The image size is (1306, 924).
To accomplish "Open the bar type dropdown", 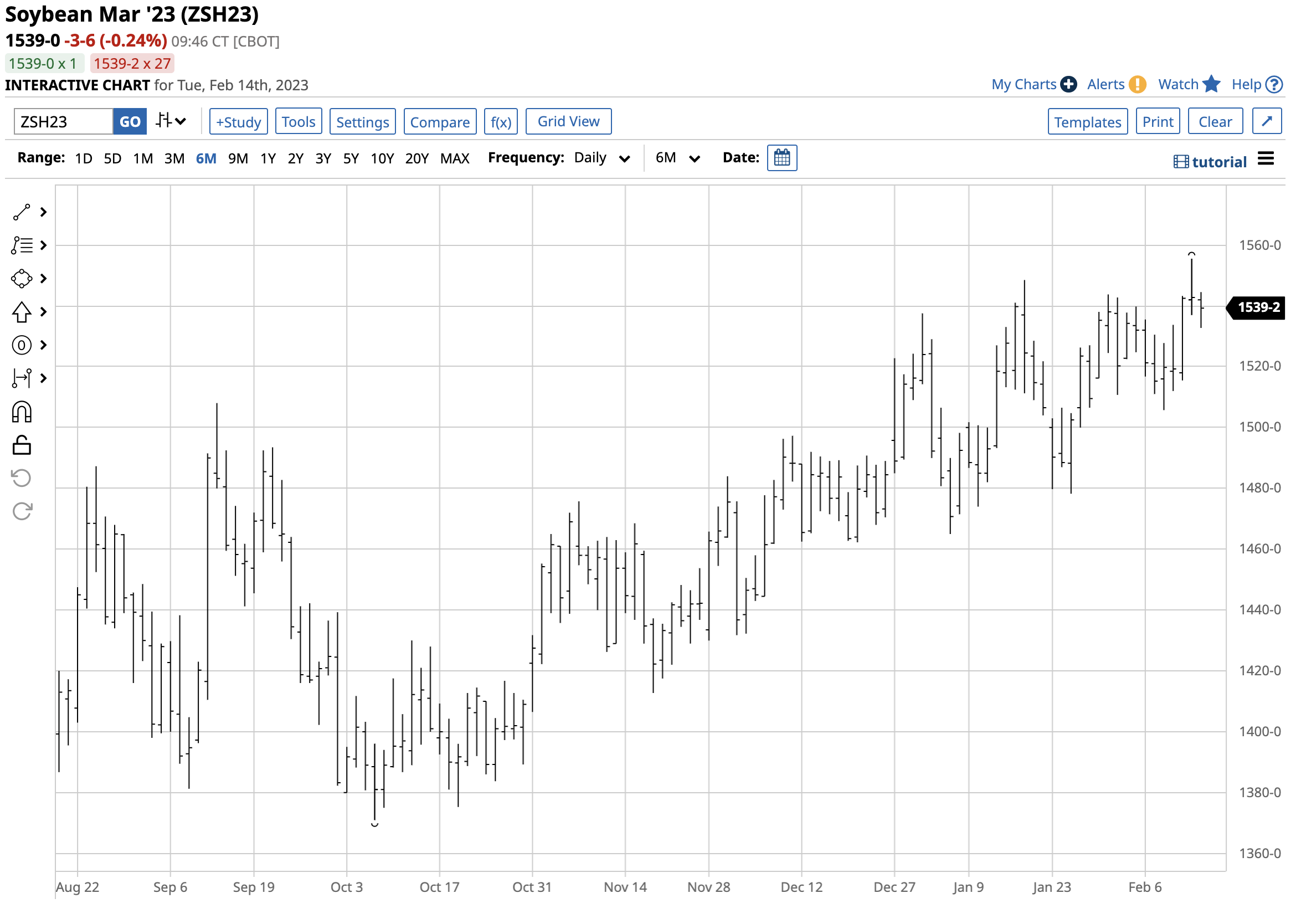I will [x=171, y=121].
